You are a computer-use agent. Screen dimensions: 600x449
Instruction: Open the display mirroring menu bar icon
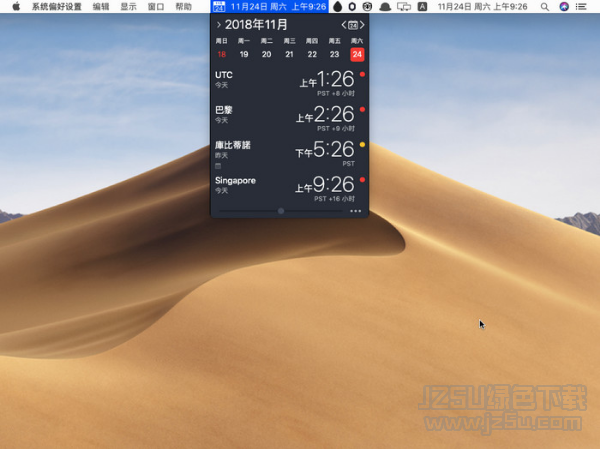[404, 7]
